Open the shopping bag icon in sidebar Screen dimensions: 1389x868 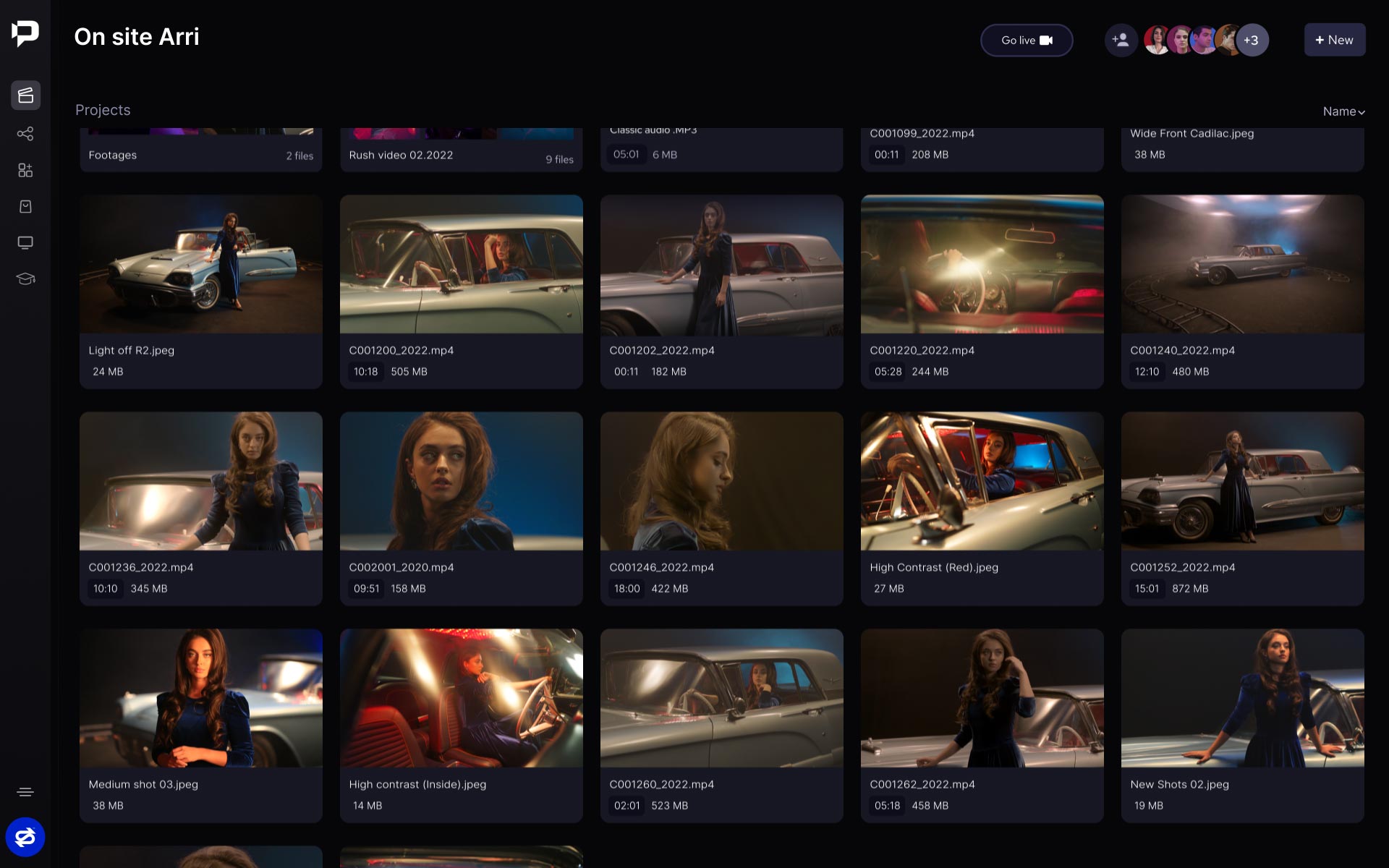point(25,206)
